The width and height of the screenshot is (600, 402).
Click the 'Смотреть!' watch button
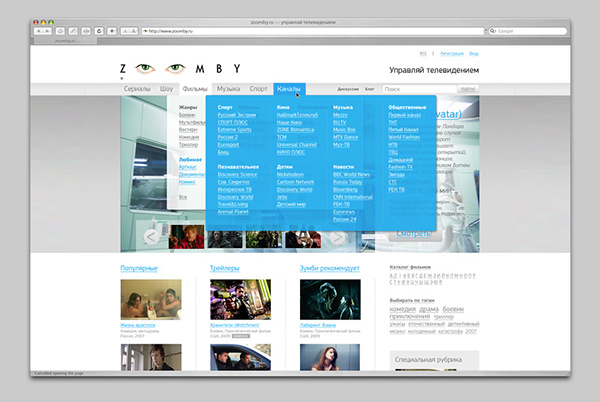(414, 233)
